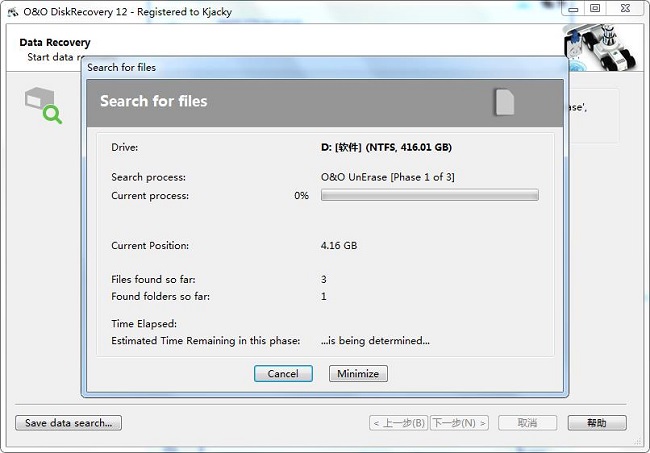Viewport: 650px width, 453px height.
Task: Click O&O UnErase [Phase 1 of 3] text
Action: pyautogui.click(x=388, y=177)
